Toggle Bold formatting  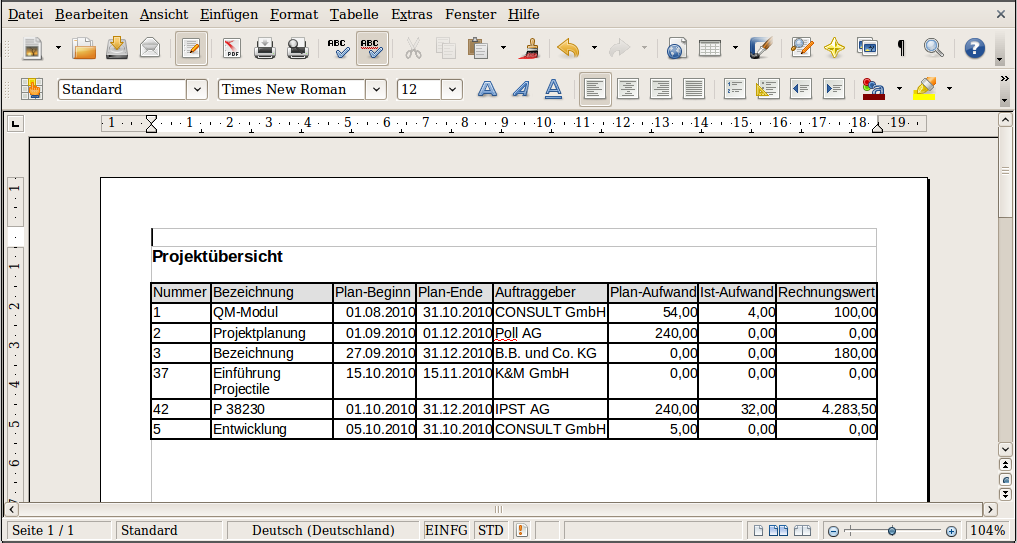488,89
